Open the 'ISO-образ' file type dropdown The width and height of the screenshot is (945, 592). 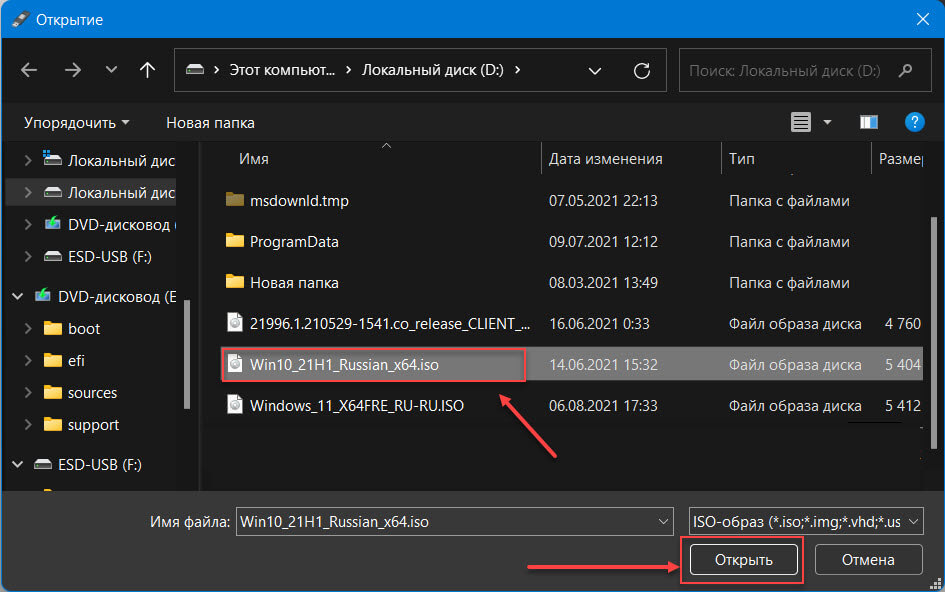pos(806,521)
